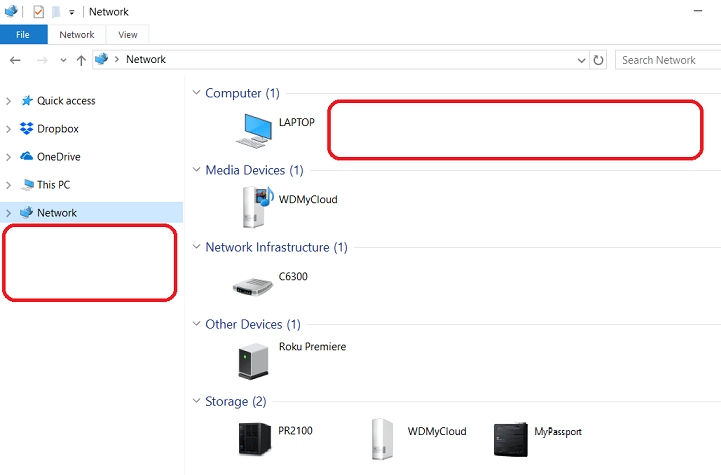Expand the Network tree node
This screenshot has height=475, width=721.
click(8, 213)
